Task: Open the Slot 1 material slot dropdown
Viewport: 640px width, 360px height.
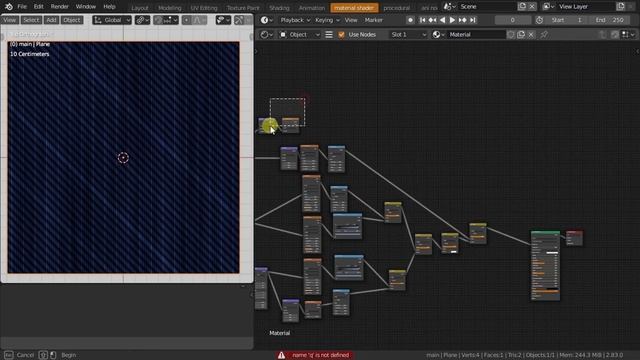Action: [x=408, y=35]
